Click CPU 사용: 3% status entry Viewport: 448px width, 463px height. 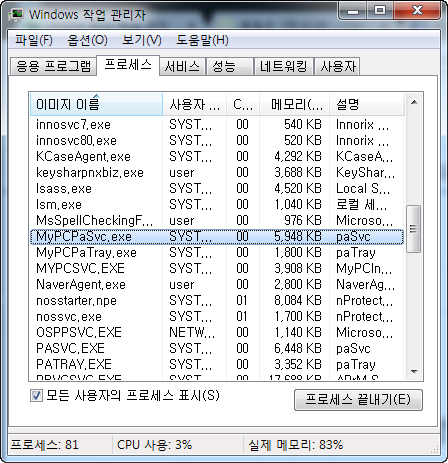point(155,445)
